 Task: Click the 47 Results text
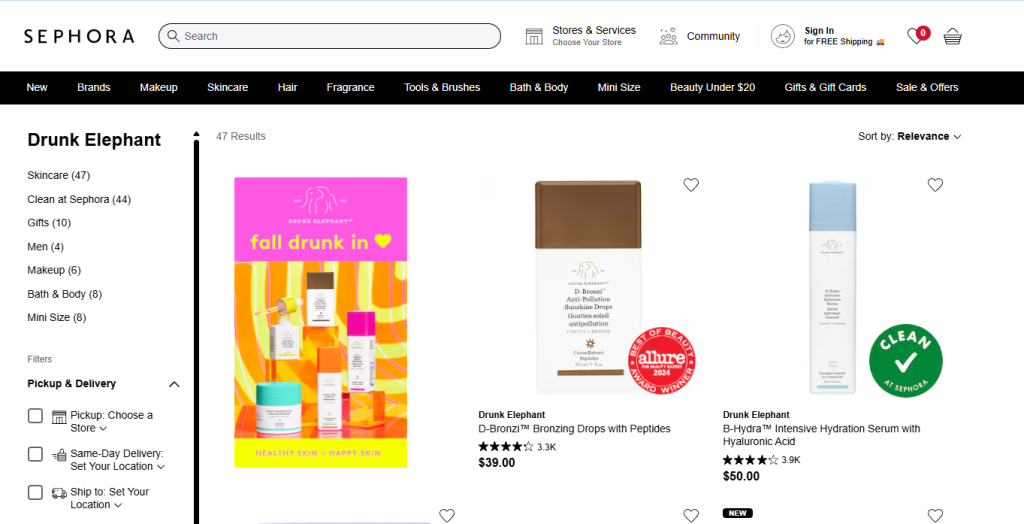click(241, 136)
